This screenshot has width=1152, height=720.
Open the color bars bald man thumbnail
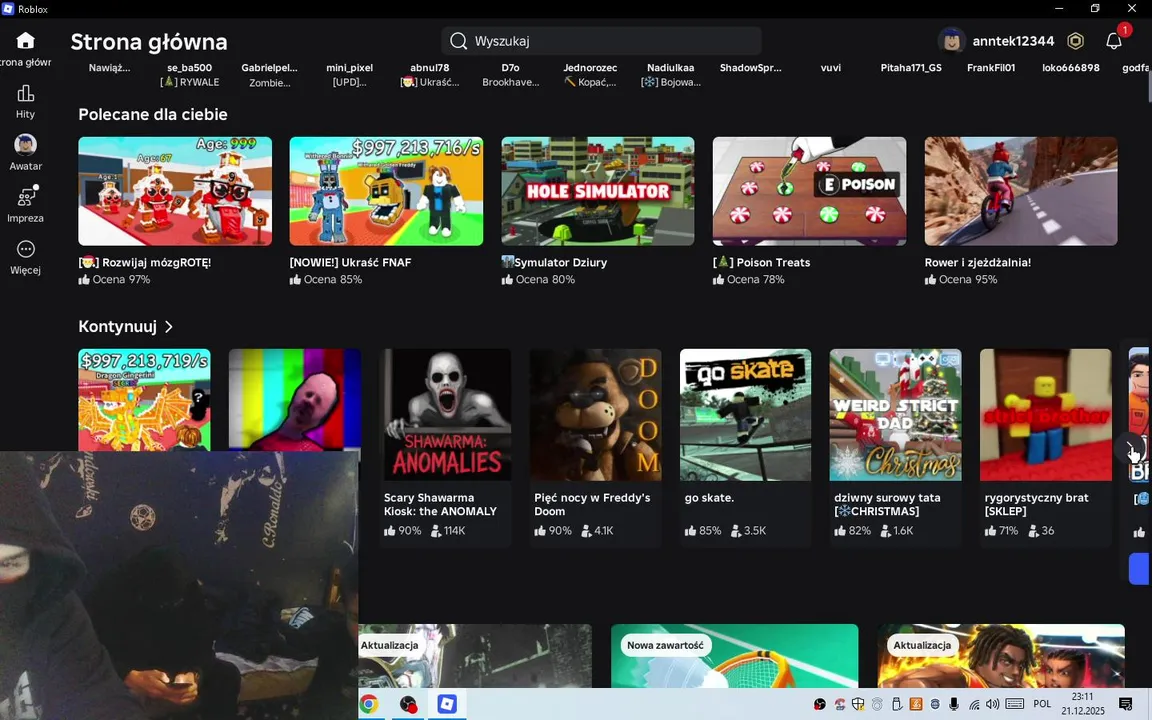pyautogui.click(x=295, y=400)
